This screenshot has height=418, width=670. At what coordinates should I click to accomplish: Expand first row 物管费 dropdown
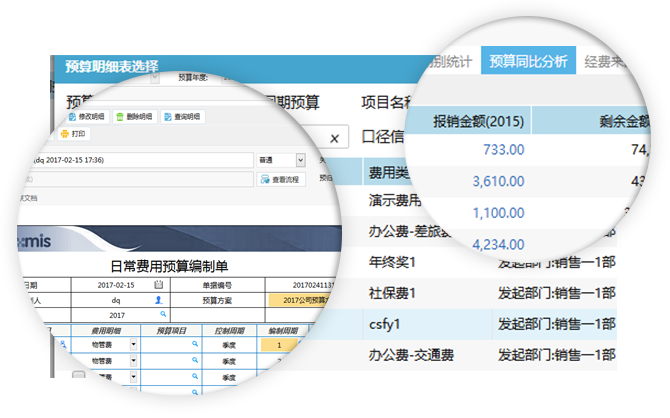(x=133, y=344)
